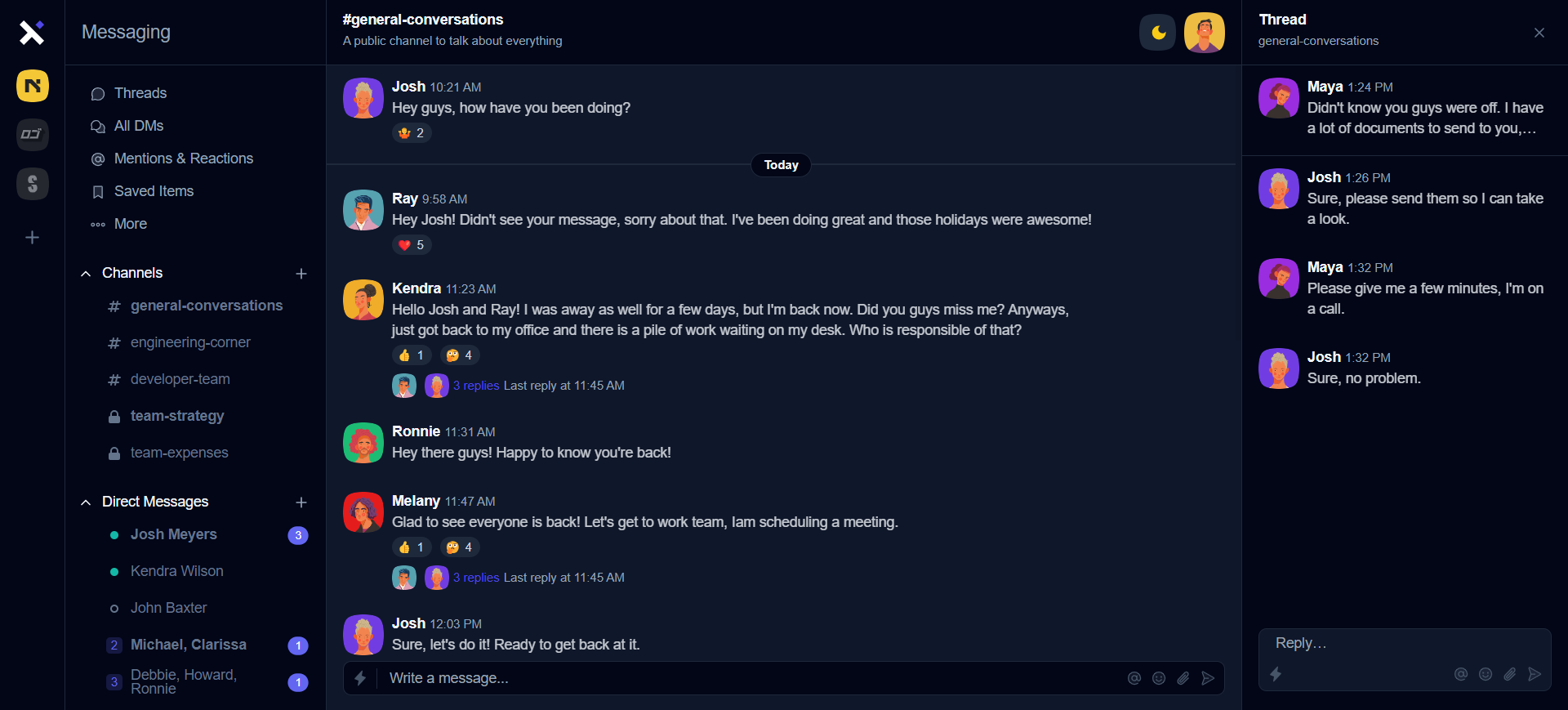
Task: Open Mentions & Reactions
Action: pos(183,159)
